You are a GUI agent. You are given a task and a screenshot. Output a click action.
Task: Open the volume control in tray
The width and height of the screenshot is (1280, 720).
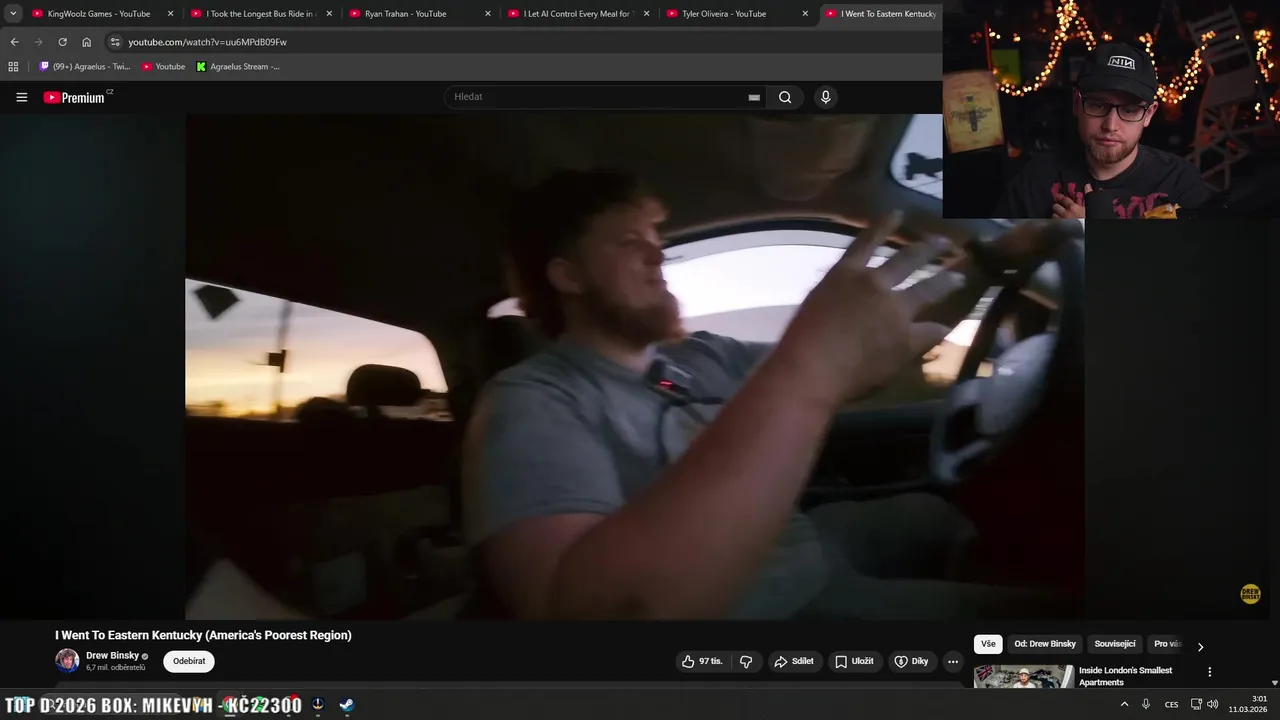(x=1212, y=704)
